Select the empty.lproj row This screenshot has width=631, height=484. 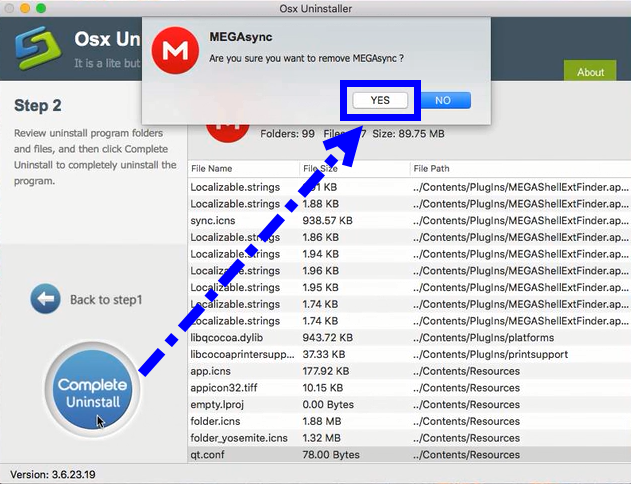(x=217, y=404)
